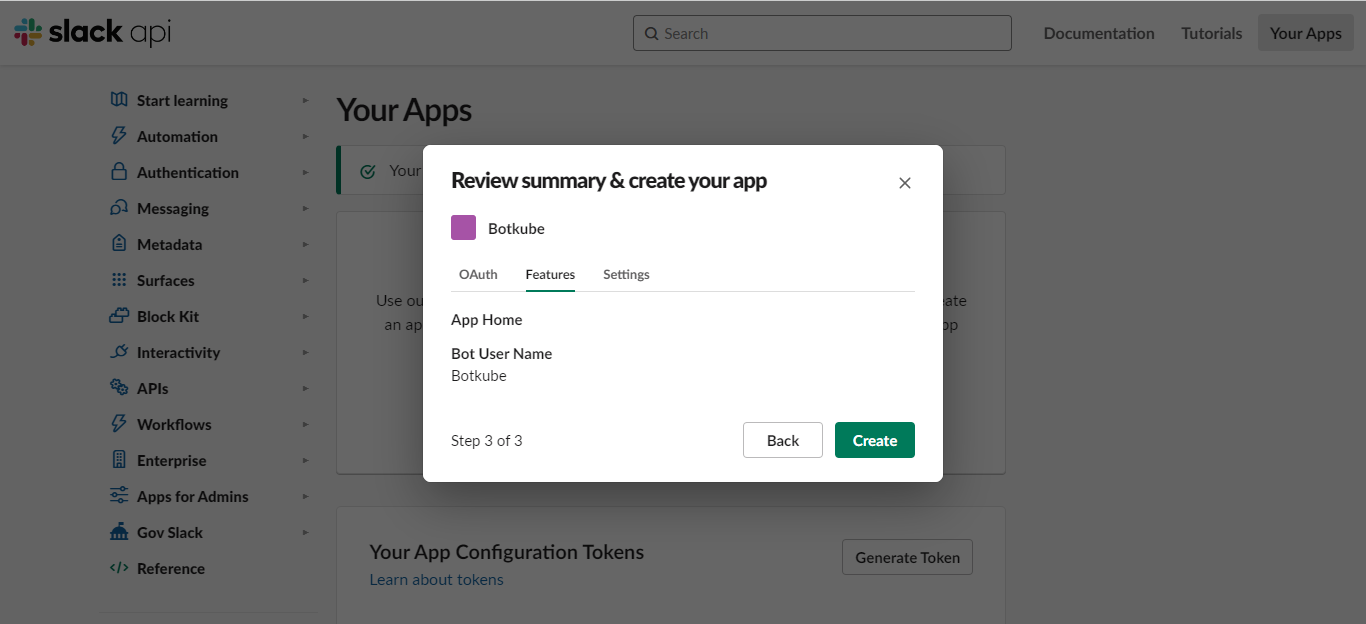Expand the Enterprise section arrow
The image size is (1366, 624).
(306, 460)
